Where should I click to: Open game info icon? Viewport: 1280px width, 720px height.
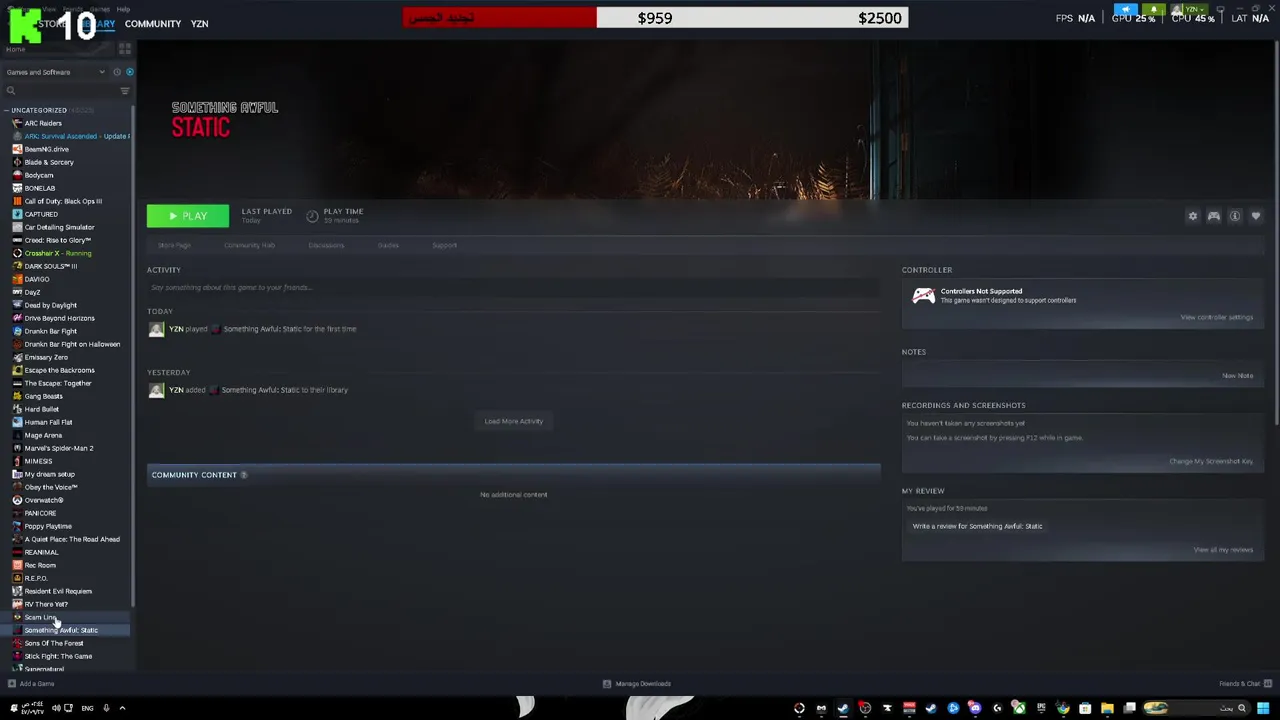pos(1235,216)
